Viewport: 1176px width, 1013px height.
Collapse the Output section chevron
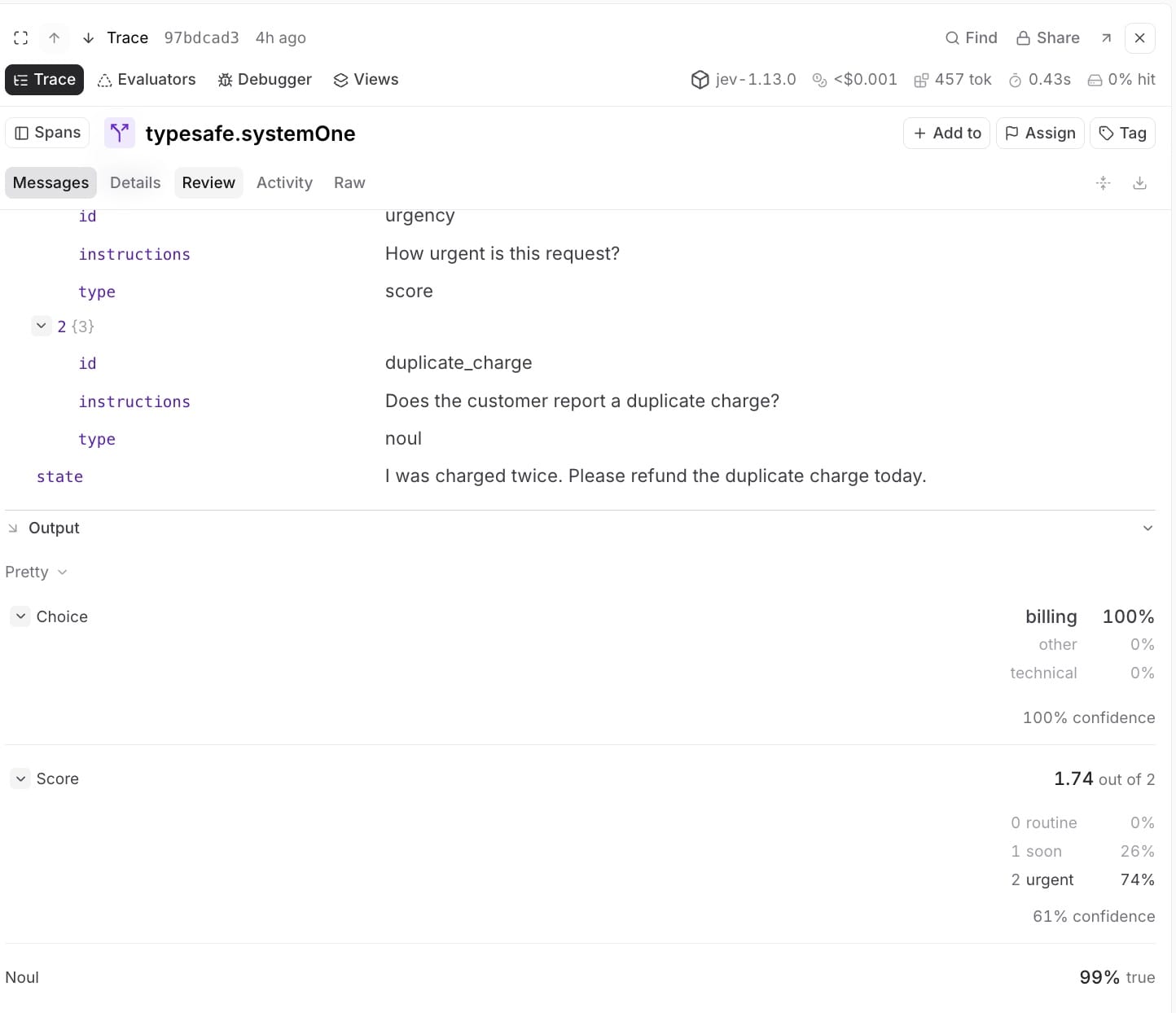point(1147,528)
